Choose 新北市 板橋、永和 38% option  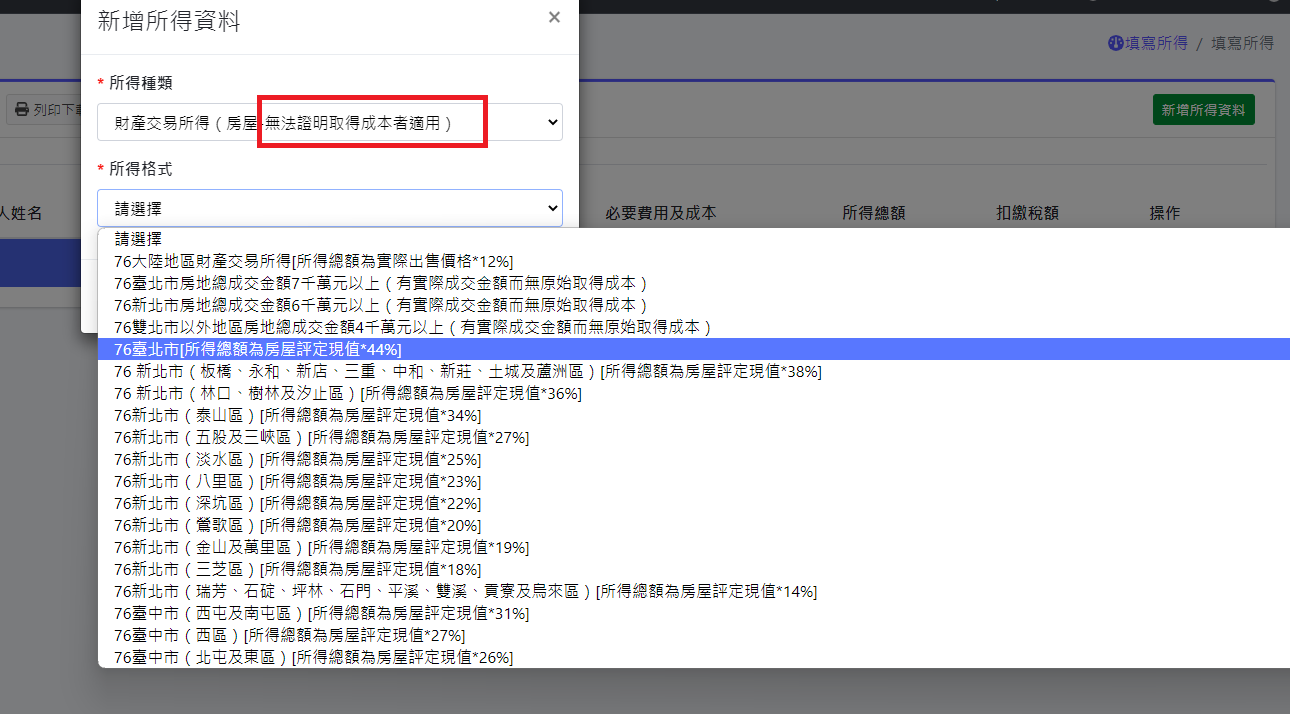[467, 371]
